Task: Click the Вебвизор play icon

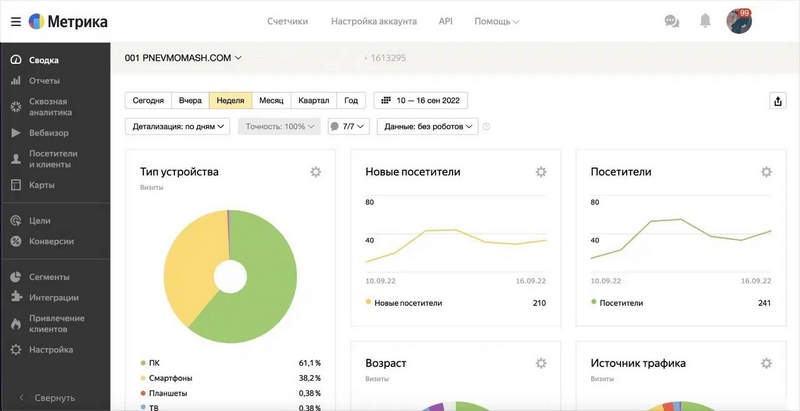Action: (16, 133)
